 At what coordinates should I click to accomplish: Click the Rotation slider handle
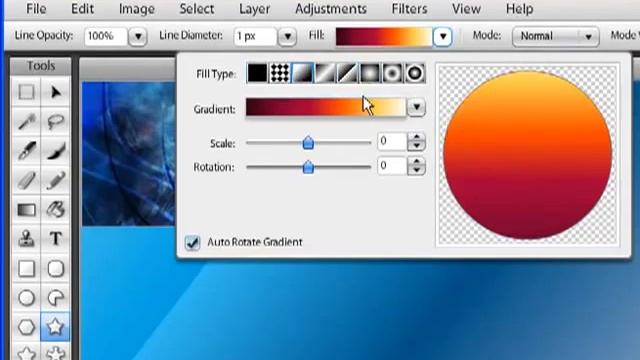tap(308, 167)
